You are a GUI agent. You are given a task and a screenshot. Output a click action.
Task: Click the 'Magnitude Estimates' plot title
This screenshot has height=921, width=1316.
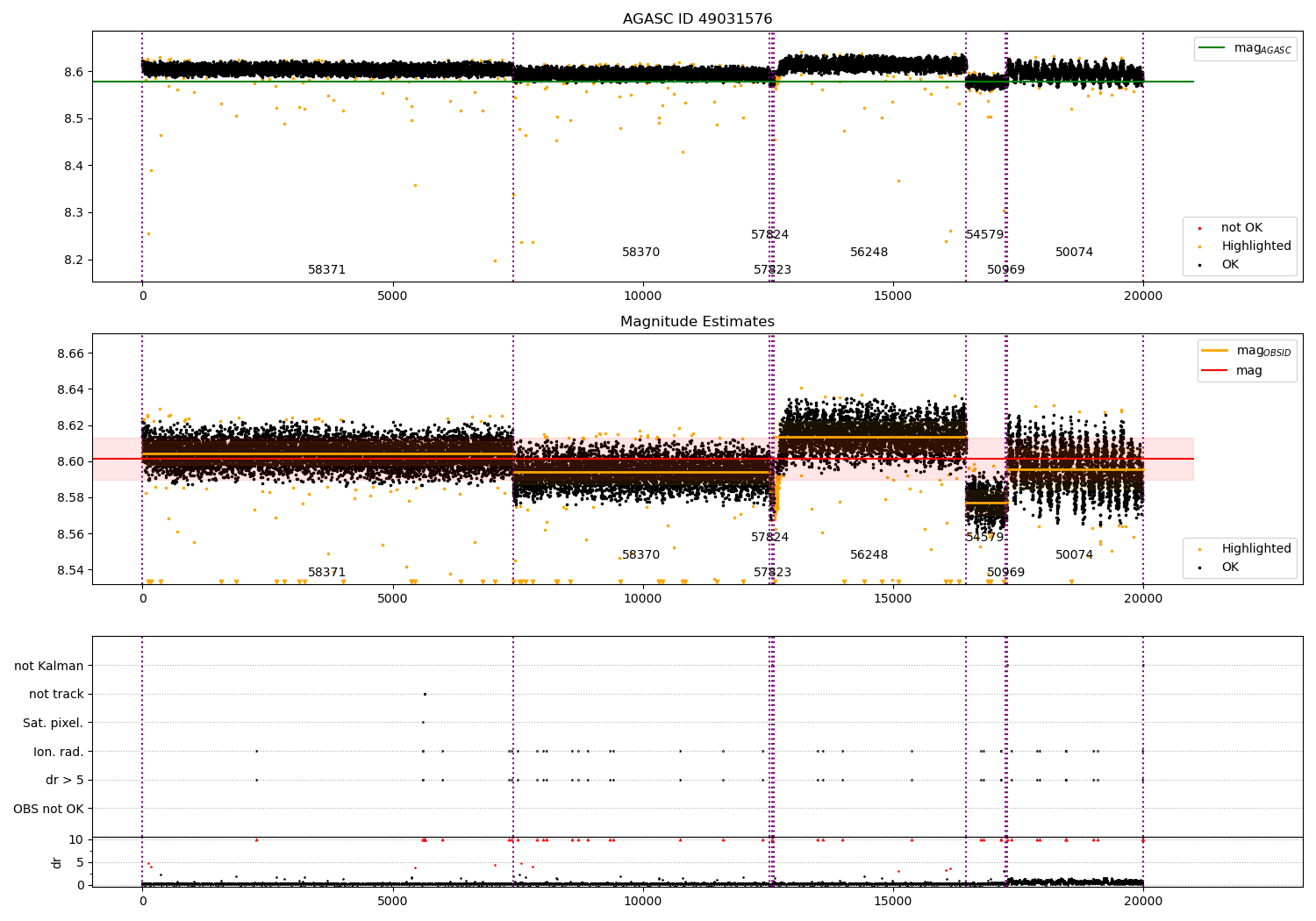click(x=697, y=322)
